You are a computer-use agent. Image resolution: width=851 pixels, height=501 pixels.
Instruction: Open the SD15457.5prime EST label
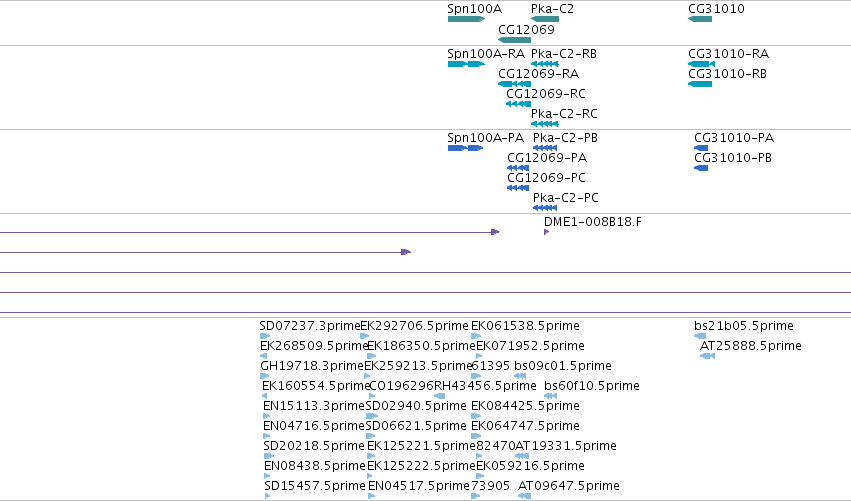pos(315,486)
